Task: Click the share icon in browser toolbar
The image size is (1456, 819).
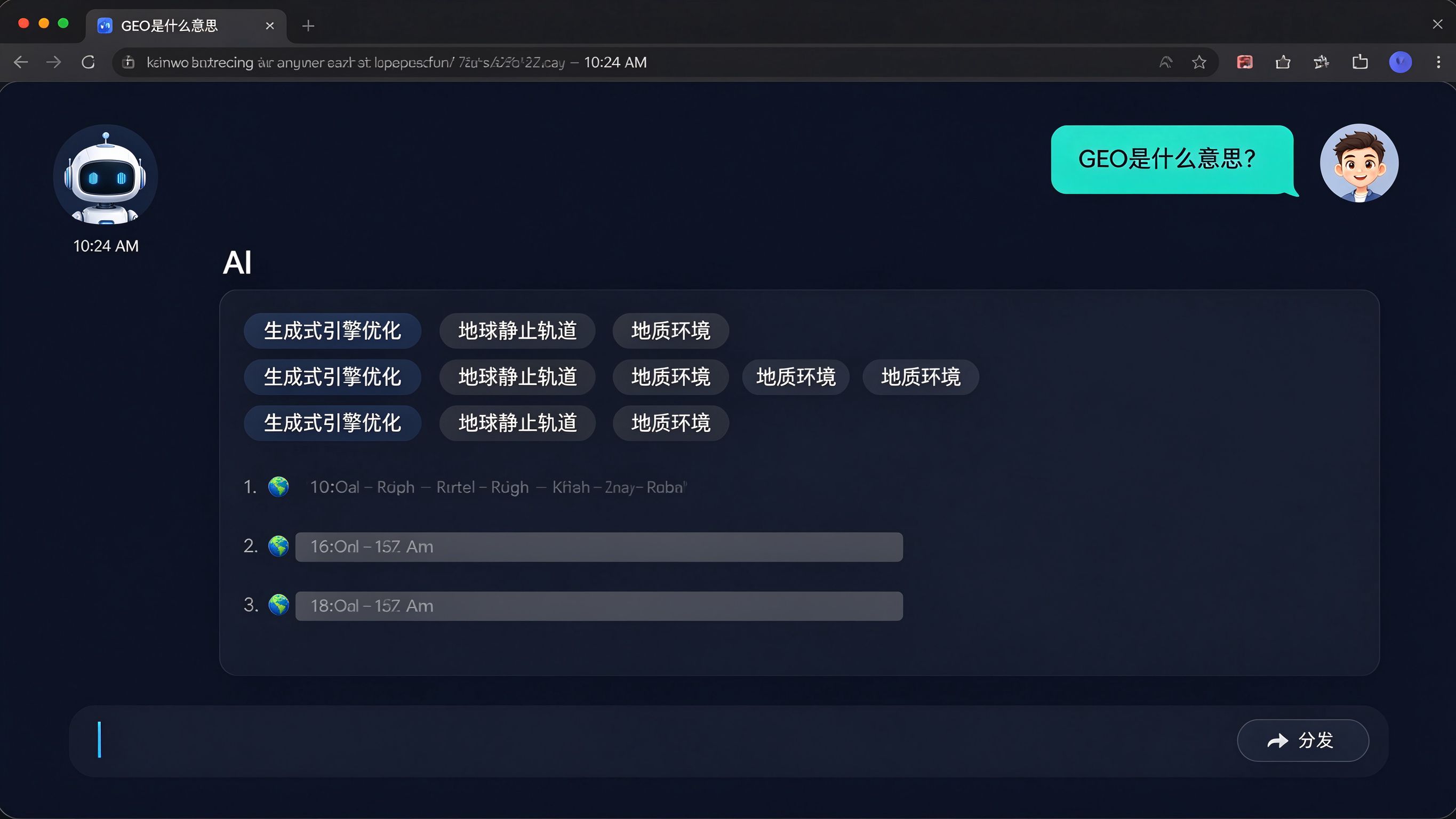Action: click(x=1360, y=62)
